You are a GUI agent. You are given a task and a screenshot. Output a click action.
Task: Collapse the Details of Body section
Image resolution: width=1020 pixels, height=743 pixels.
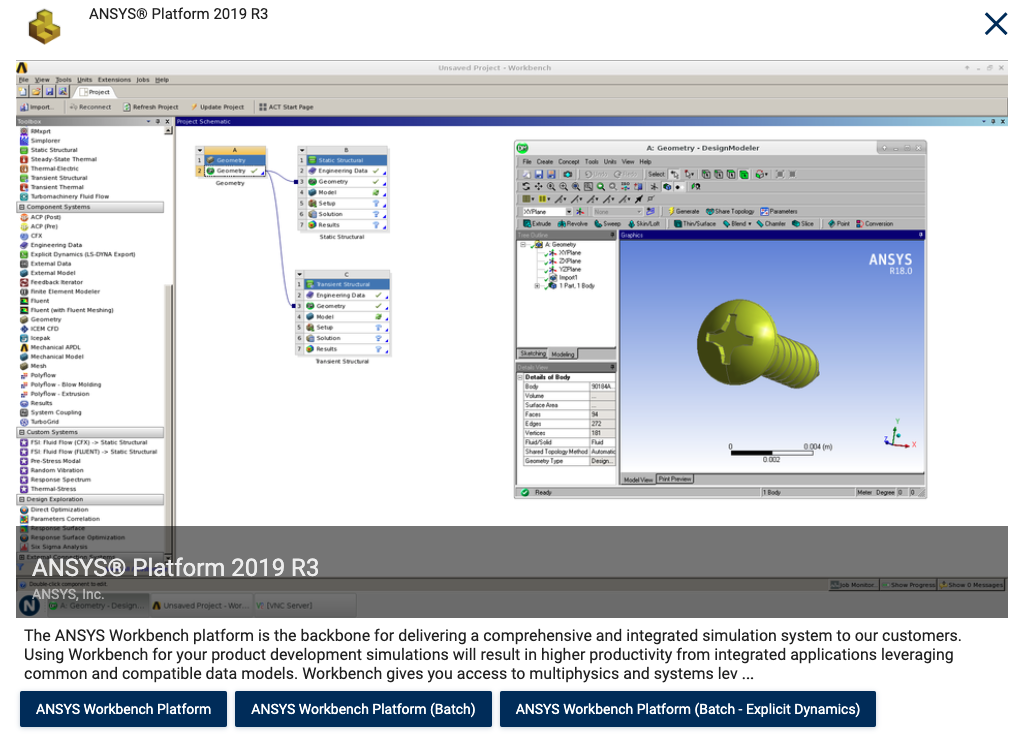pyautogui.click(x=520, y=377)
